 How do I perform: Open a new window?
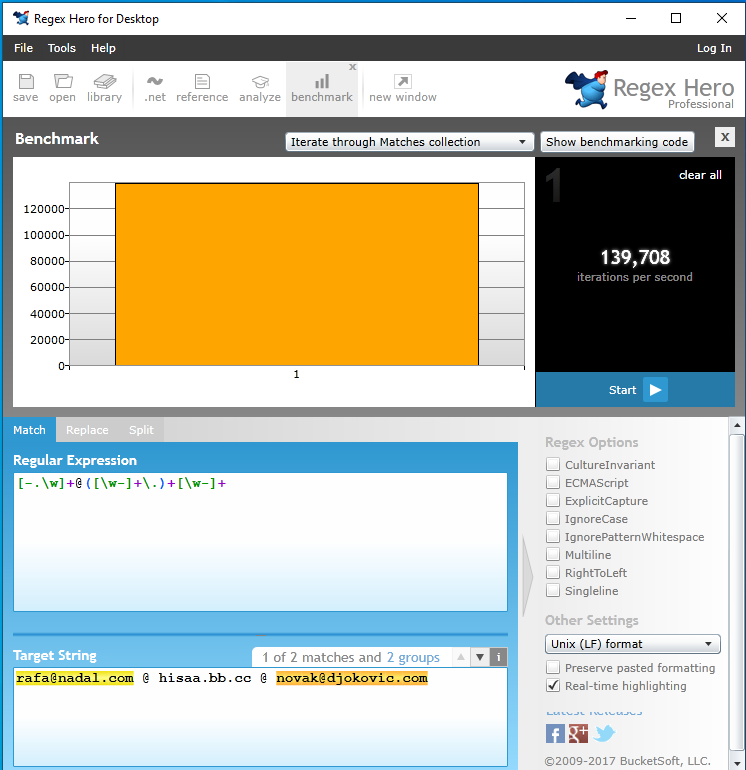click(x=403, y=88)
